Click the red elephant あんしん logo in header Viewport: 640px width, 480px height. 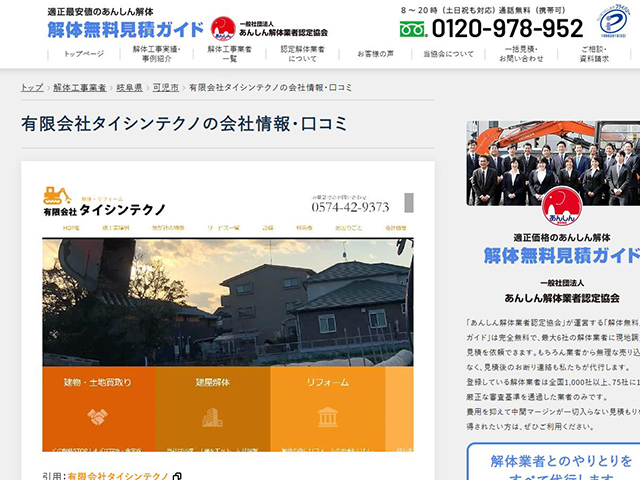pos(223,29)
